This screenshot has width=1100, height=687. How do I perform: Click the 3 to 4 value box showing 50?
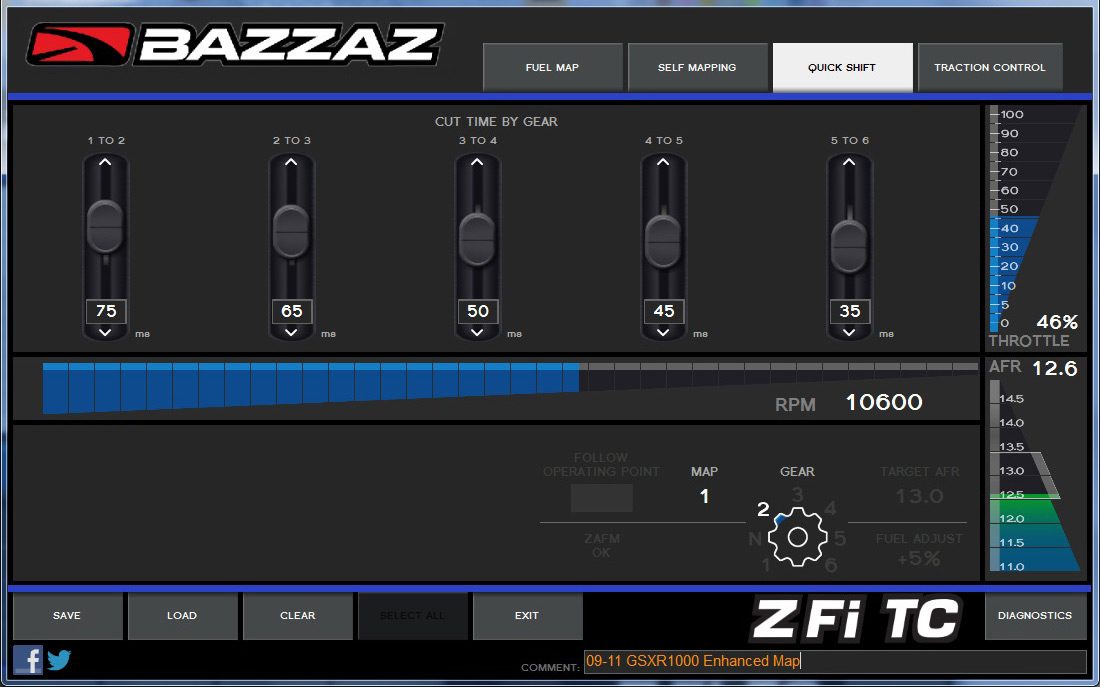[x=478, y=311]
